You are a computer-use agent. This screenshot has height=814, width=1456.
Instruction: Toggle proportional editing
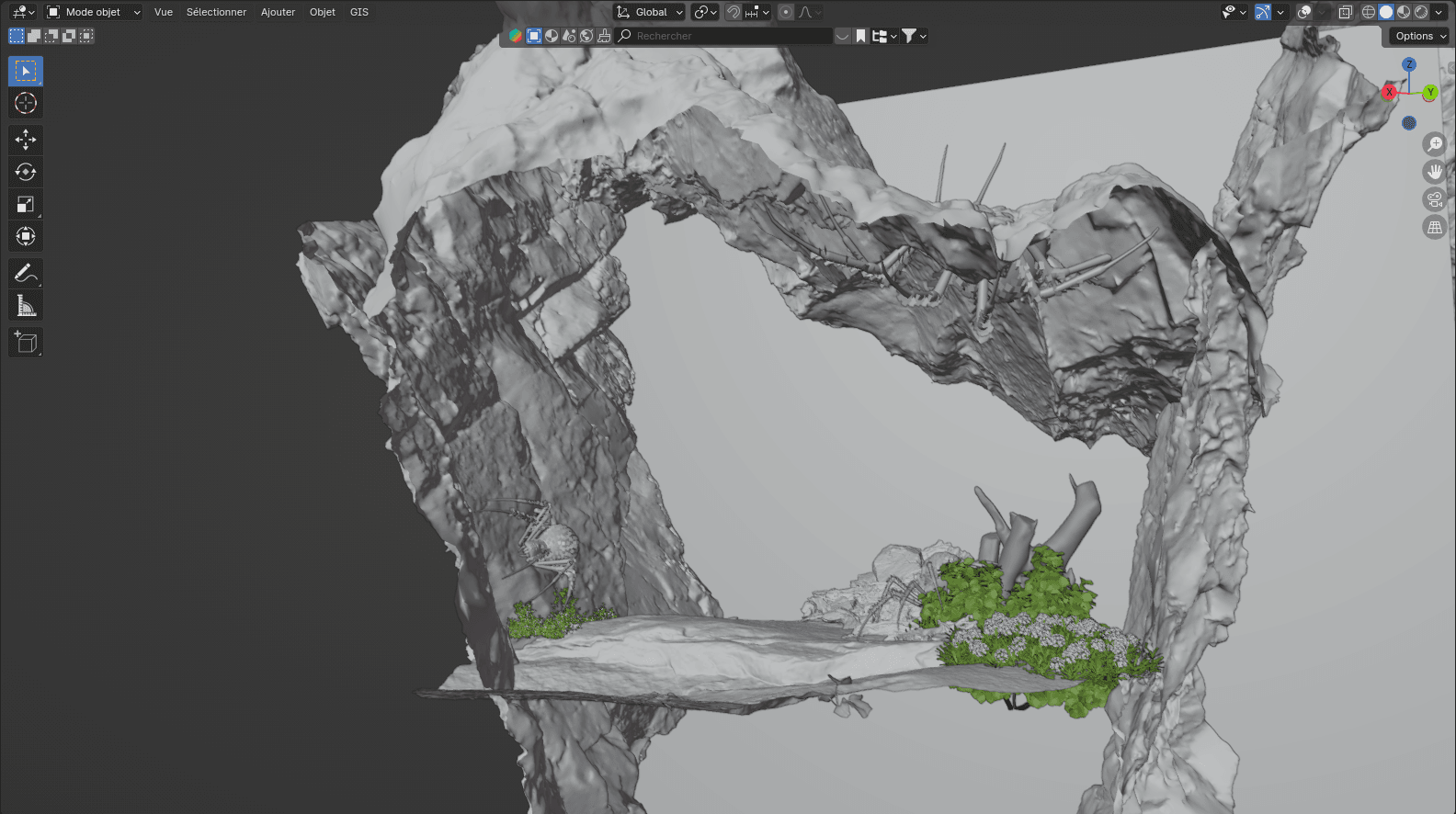pyautogui.click(x=786, y=12)
